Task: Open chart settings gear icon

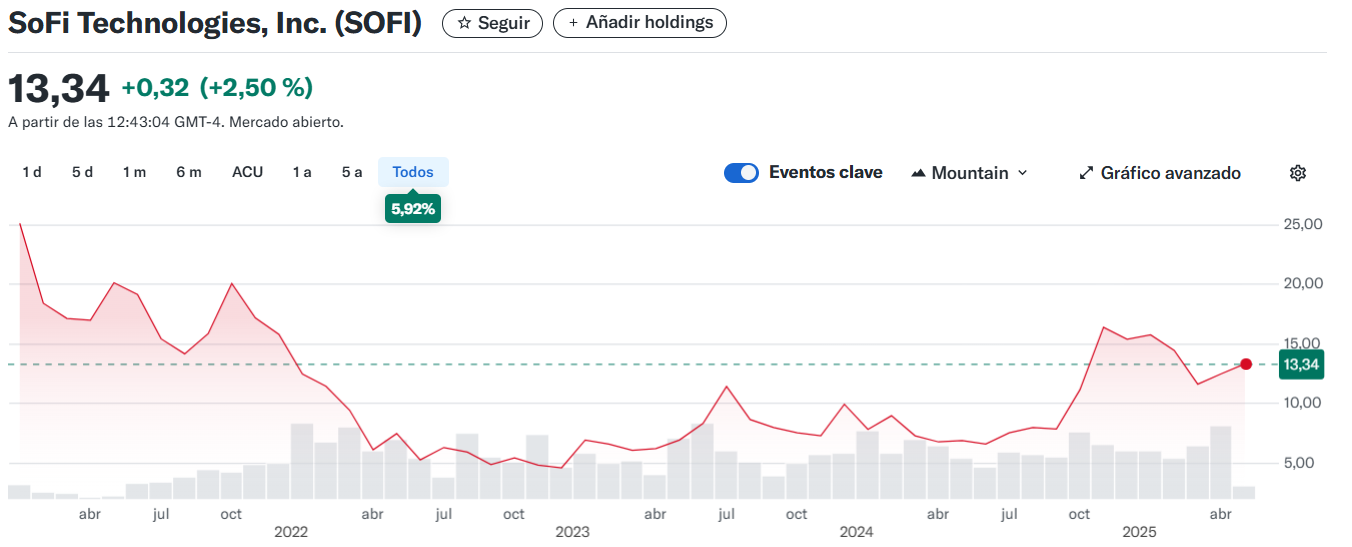Action: tap(1298, 173)
